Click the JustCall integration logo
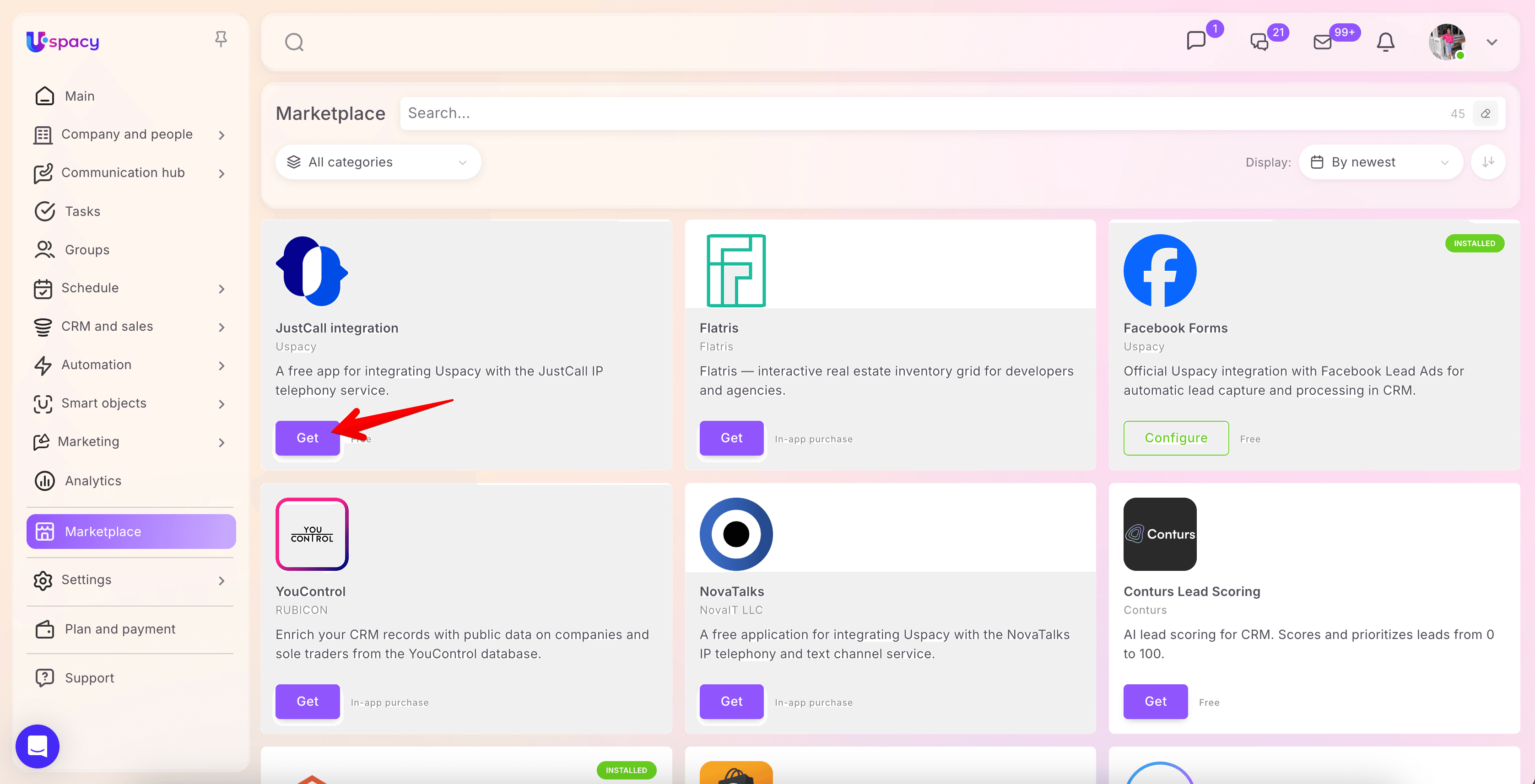 312,271
